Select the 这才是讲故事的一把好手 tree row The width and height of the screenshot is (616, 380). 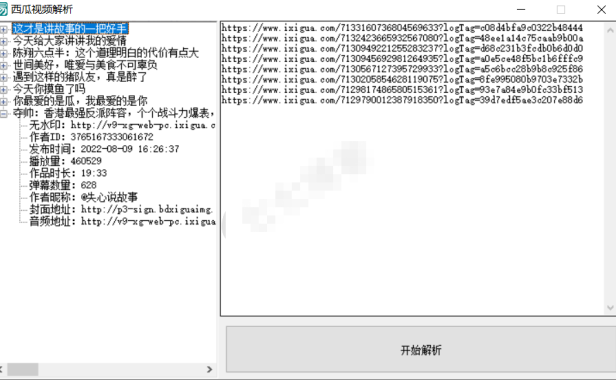tap(70, 29)
